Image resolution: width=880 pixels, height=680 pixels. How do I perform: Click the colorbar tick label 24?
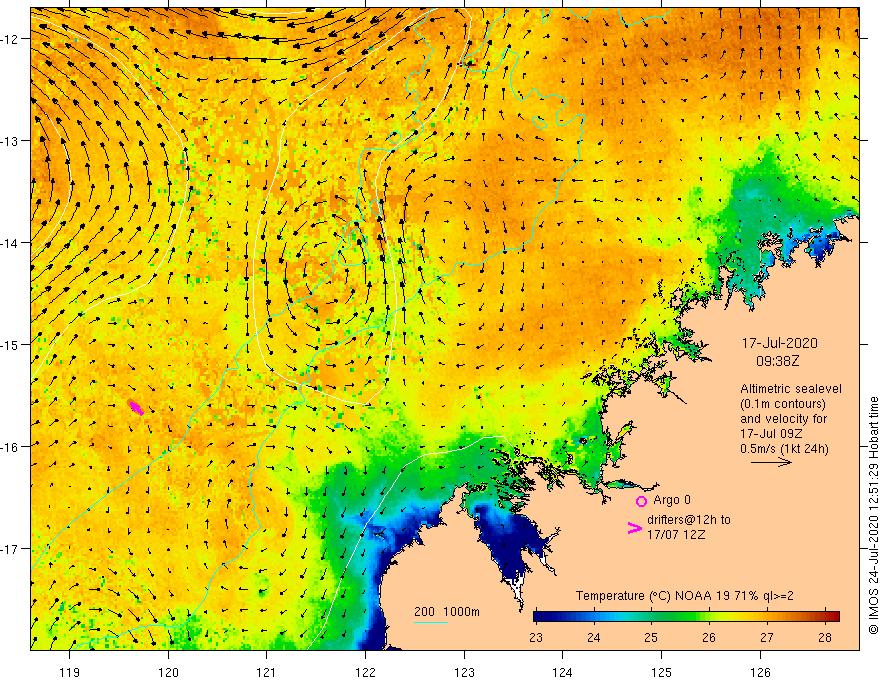593,638
